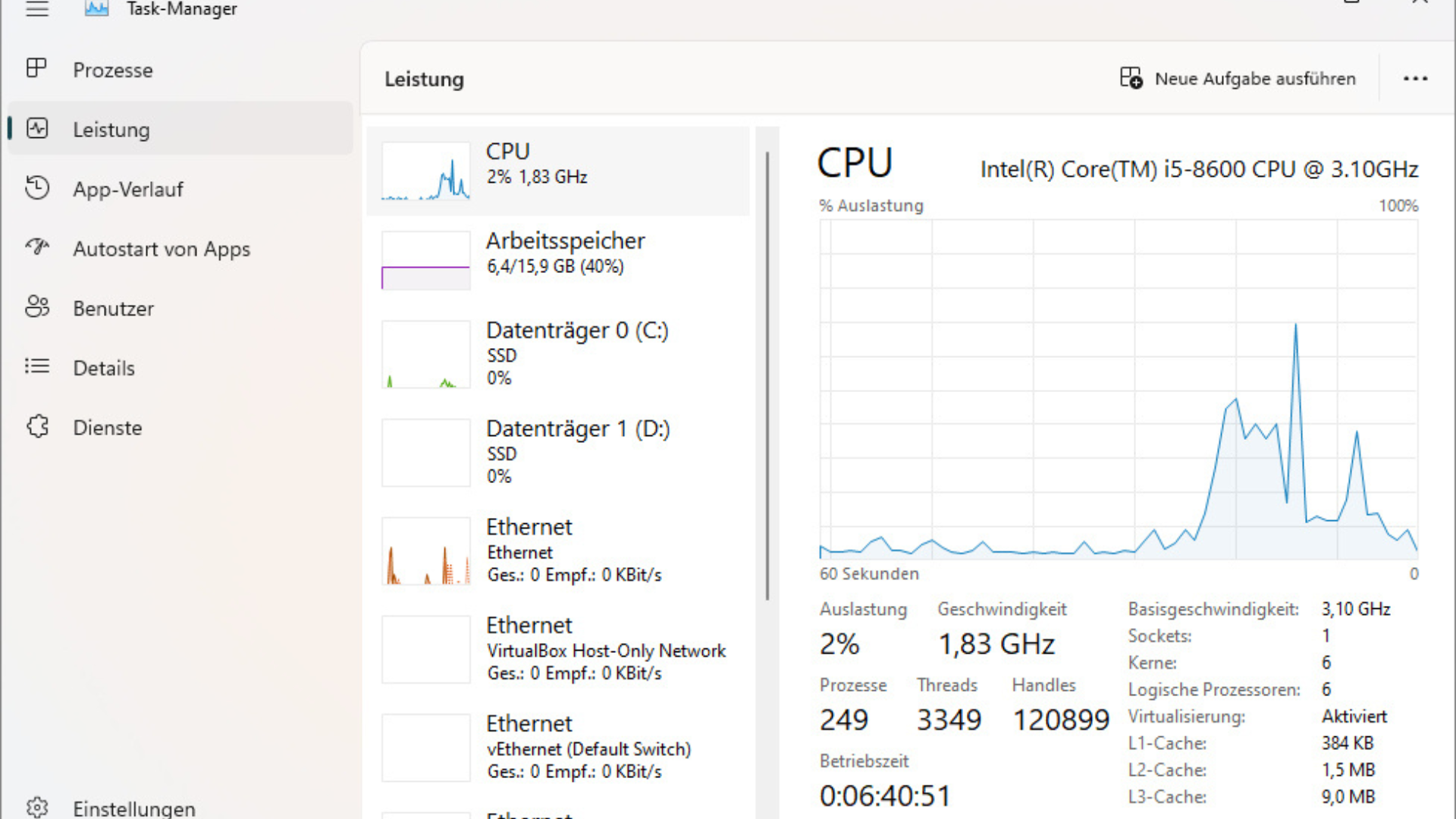Click Neue Aufgabe ausführen button
Image resolution: width=1456 pixels, height=819 pixels.
1238,79
